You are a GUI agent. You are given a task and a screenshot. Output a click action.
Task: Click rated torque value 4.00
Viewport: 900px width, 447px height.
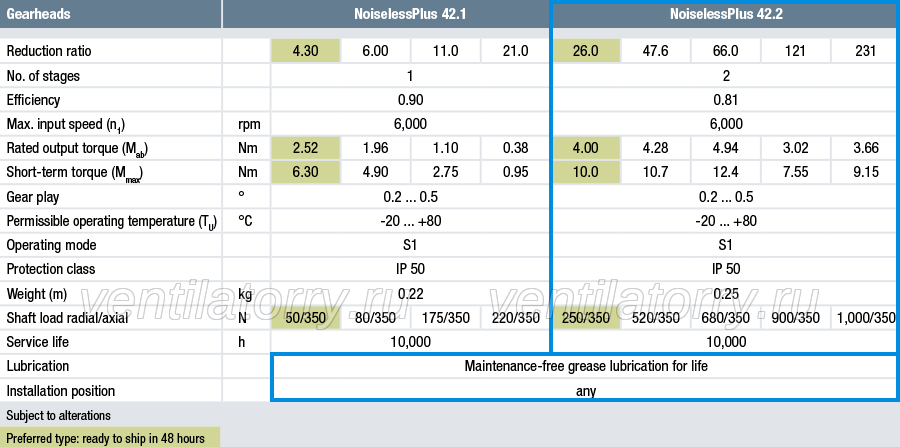click(585, 148)
